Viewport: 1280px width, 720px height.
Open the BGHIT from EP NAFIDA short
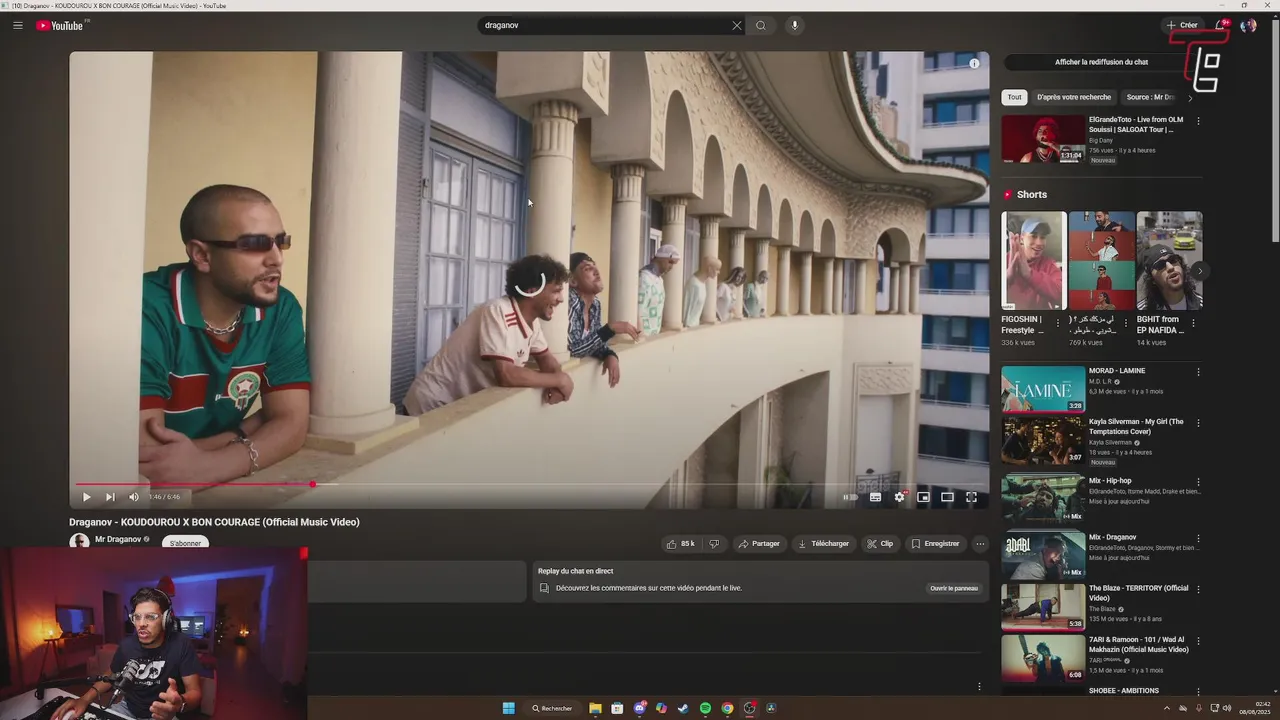tap(1169, 260)
